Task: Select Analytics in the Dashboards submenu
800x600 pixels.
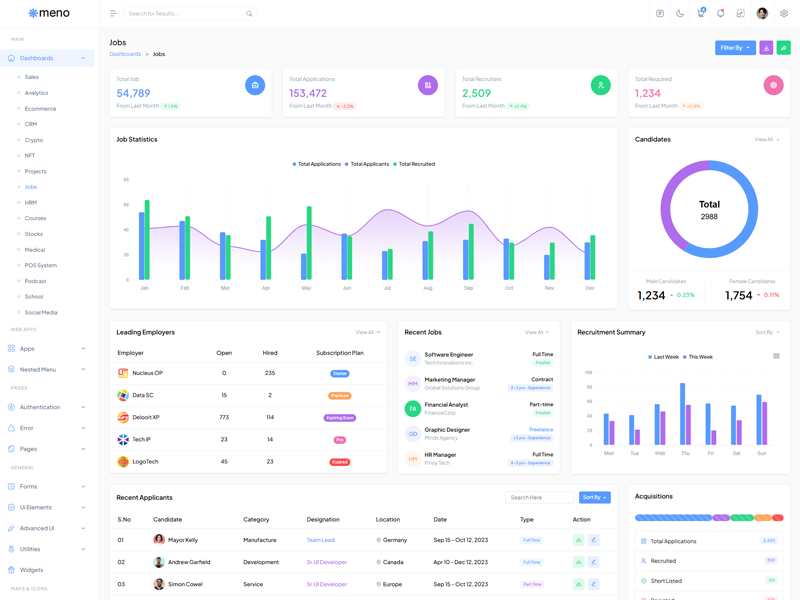Action: (36, 93)
